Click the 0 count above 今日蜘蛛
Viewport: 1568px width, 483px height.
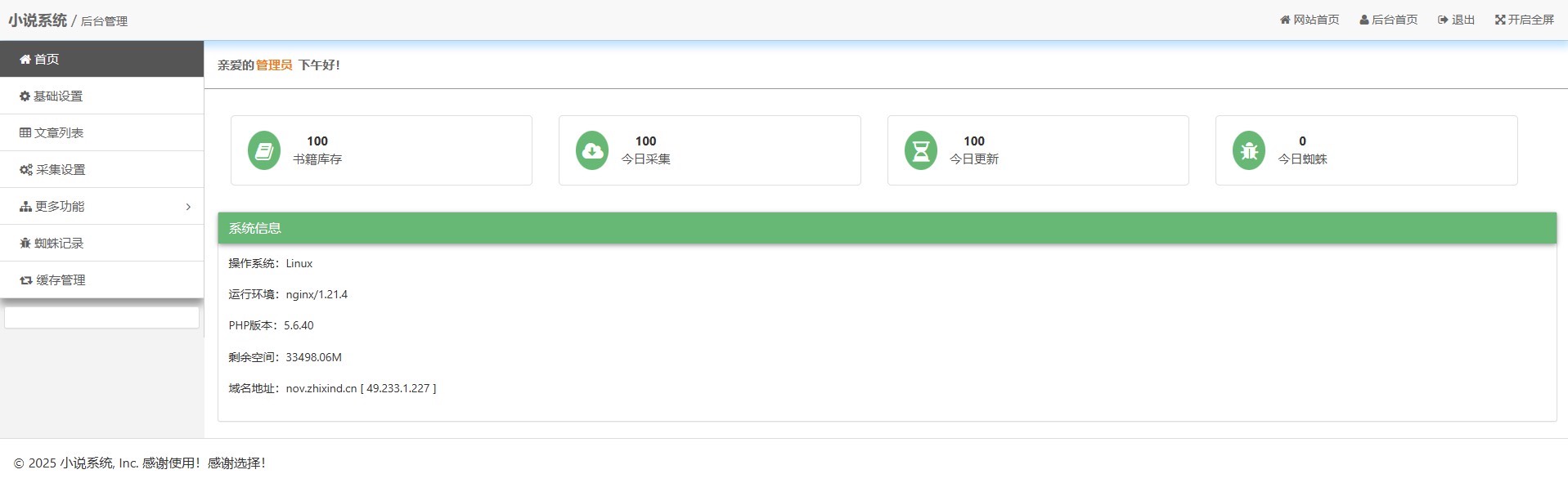[1303, 141]
